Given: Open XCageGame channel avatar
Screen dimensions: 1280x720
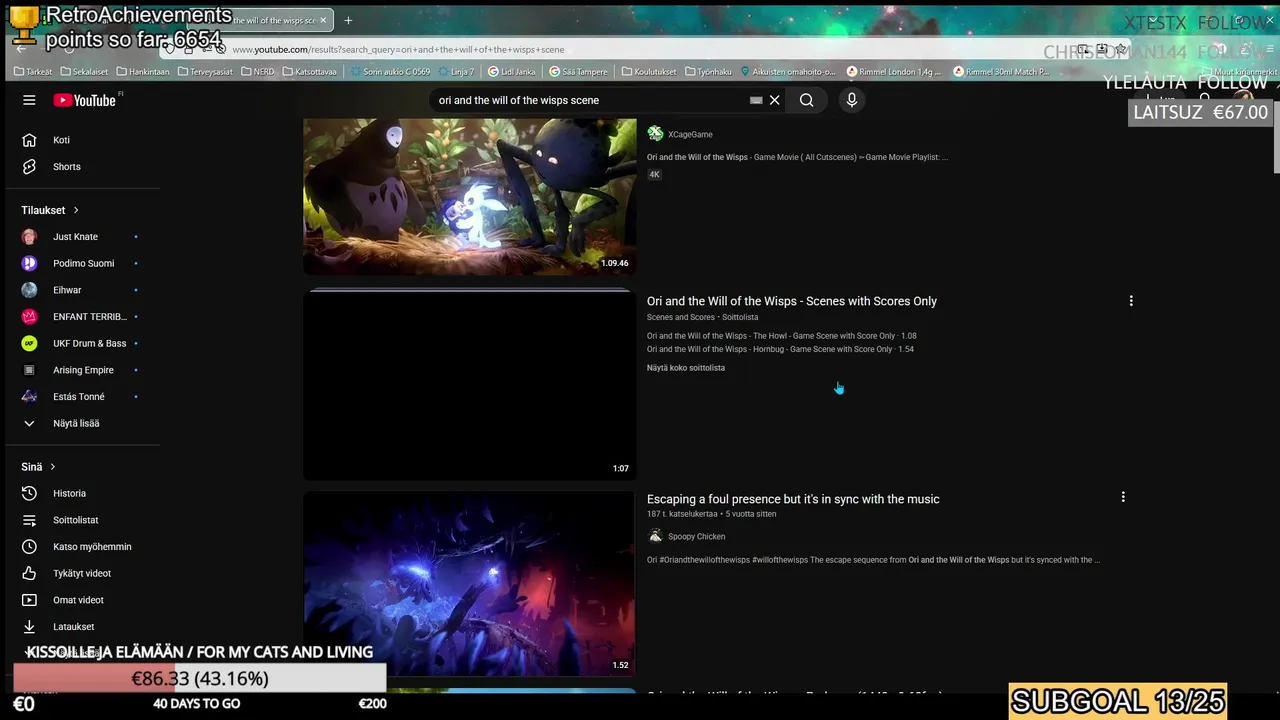Looking at the screenshot, I should point(655,134).
